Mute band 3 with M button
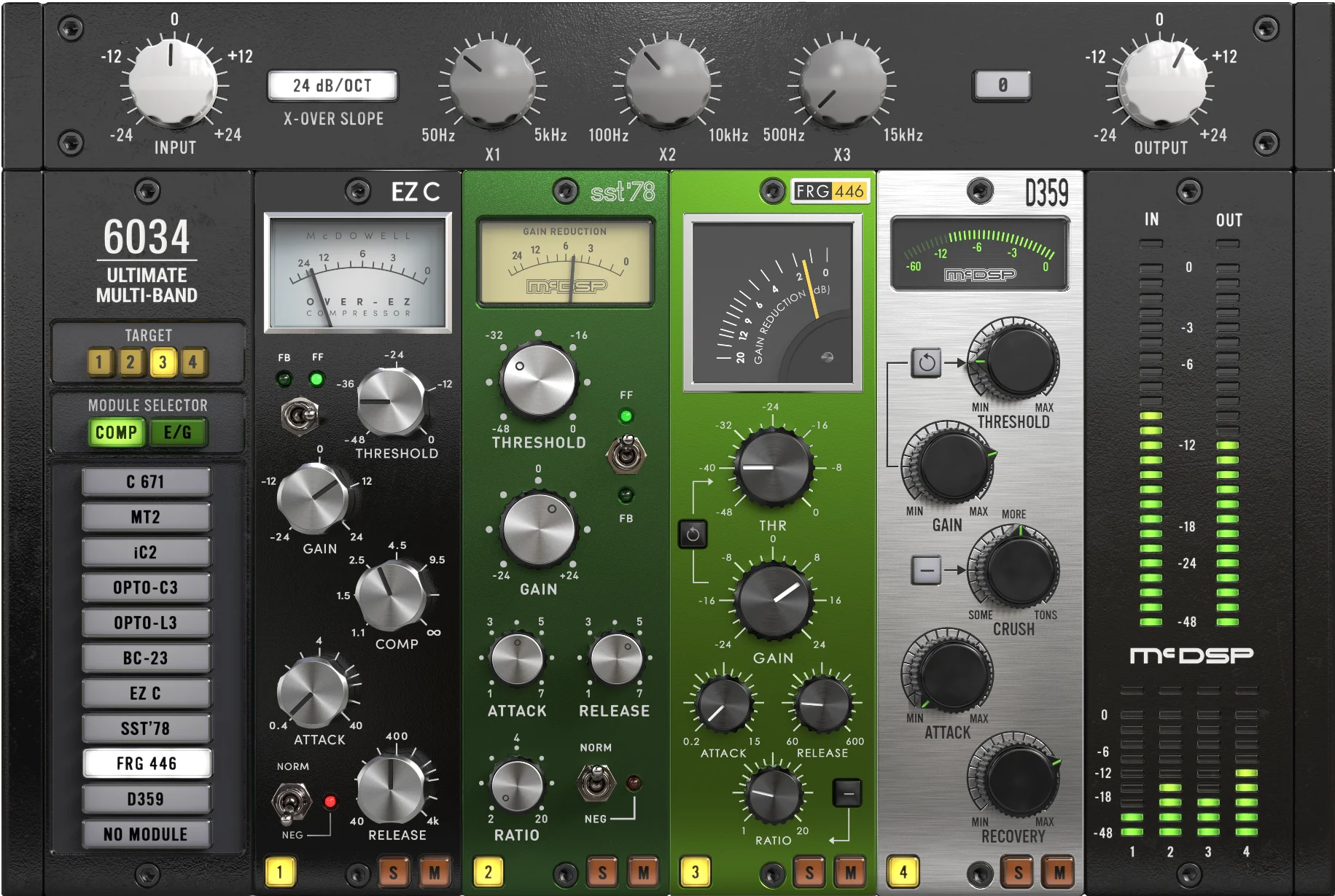The width and height of the screenshot is (1335, 896). 850,872
